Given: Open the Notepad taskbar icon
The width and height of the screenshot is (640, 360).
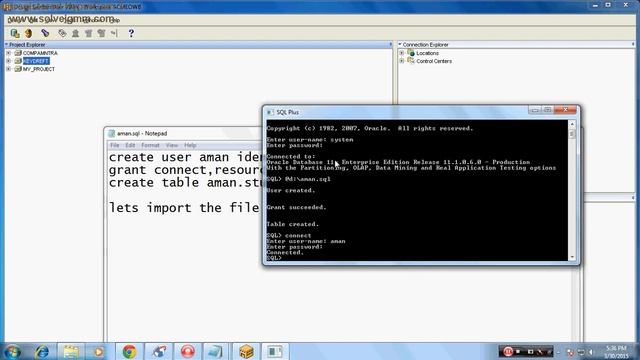Looking at the screenshot, I should coord(216,352).
